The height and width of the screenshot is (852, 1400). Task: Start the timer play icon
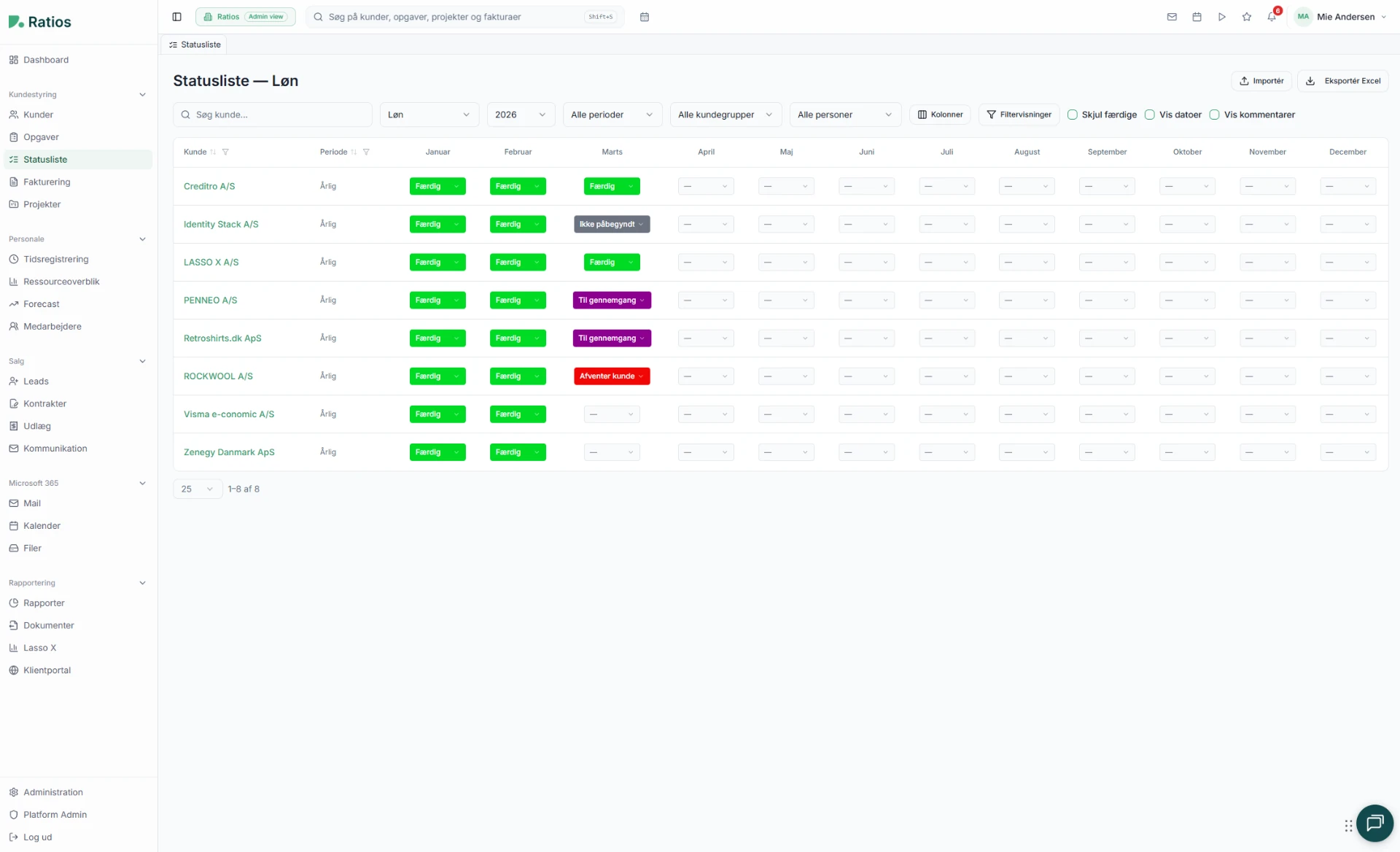pyautogui.click(x=1221, y=17)
